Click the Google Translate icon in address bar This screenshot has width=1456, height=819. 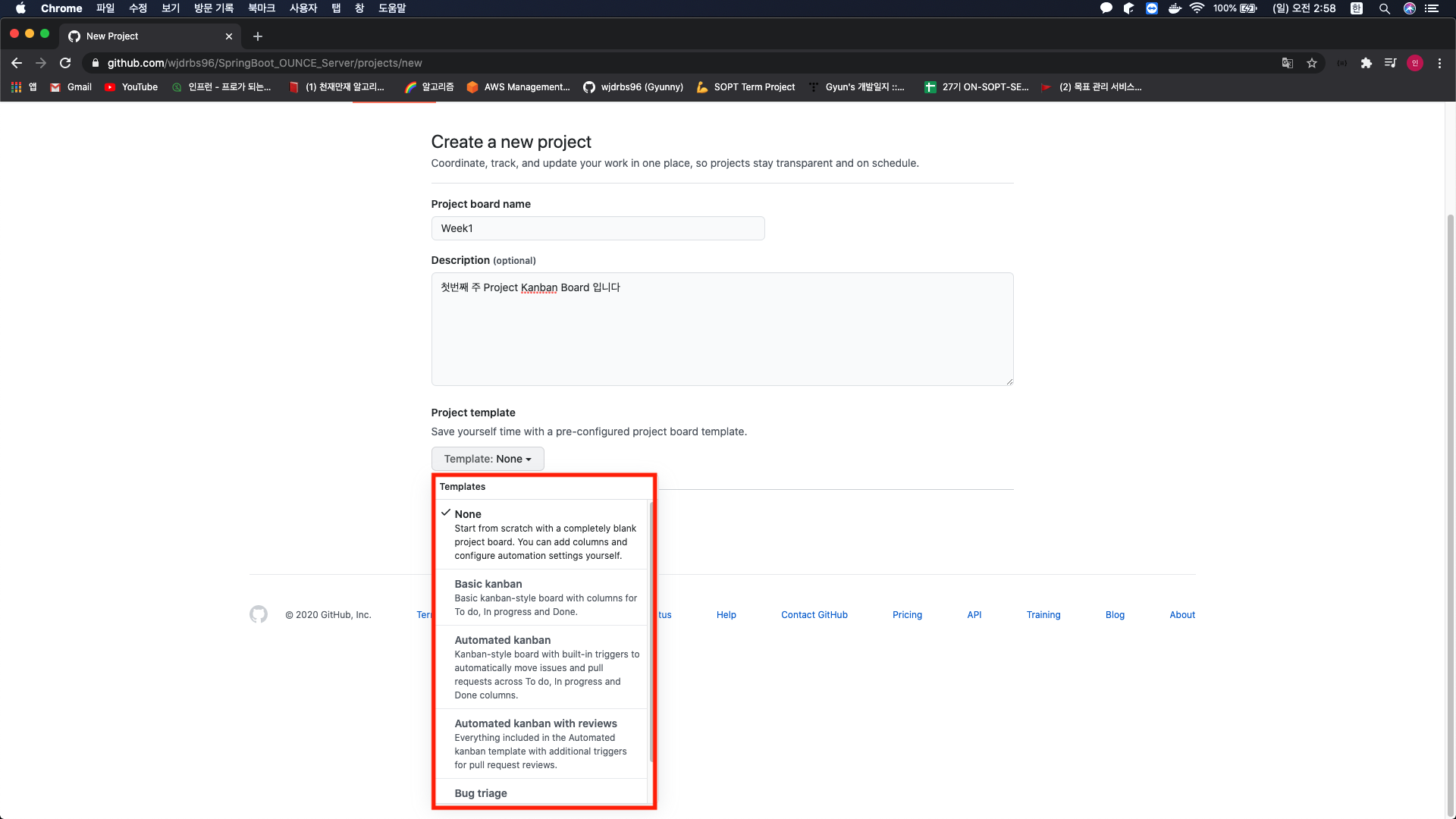pyautogui.click(x=1287, y=63)
